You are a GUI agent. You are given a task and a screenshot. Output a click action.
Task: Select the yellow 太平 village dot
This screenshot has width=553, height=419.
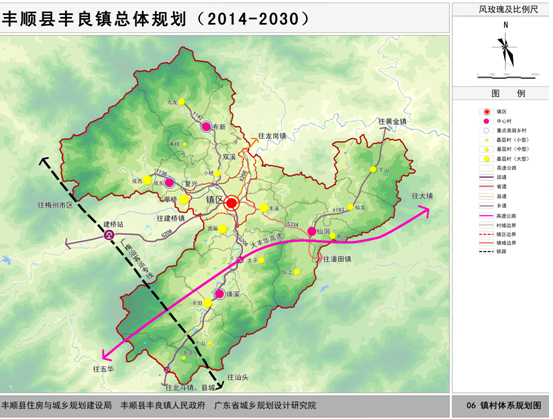point(261,260)
